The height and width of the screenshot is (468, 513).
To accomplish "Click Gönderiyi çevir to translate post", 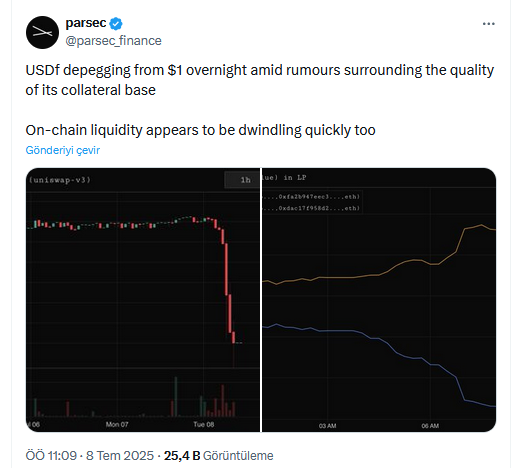I will 63,150.
